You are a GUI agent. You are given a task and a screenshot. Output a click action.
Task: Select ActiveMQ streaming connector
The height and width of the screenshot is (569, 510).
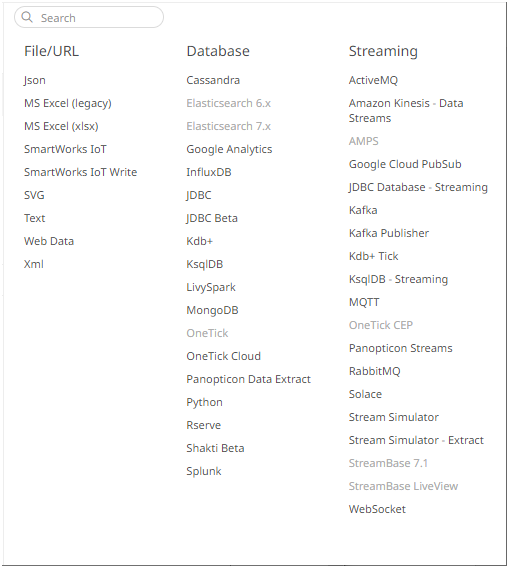point(374,80)
